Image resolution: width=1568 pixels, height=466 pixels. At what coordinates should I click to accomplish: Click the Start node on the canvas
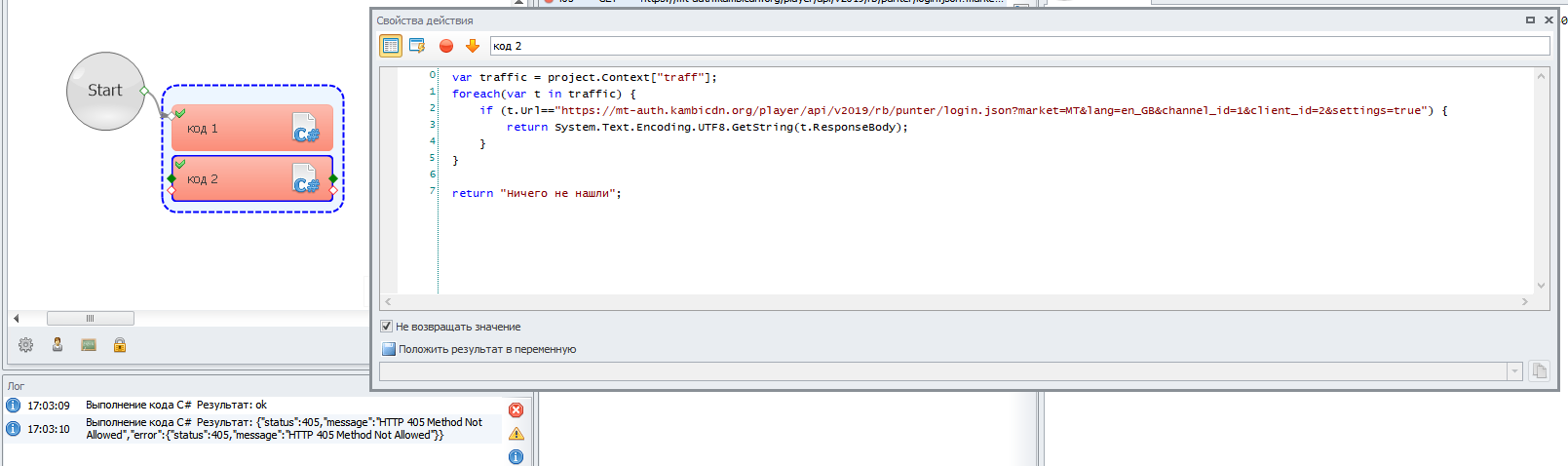tap(105, 91)
